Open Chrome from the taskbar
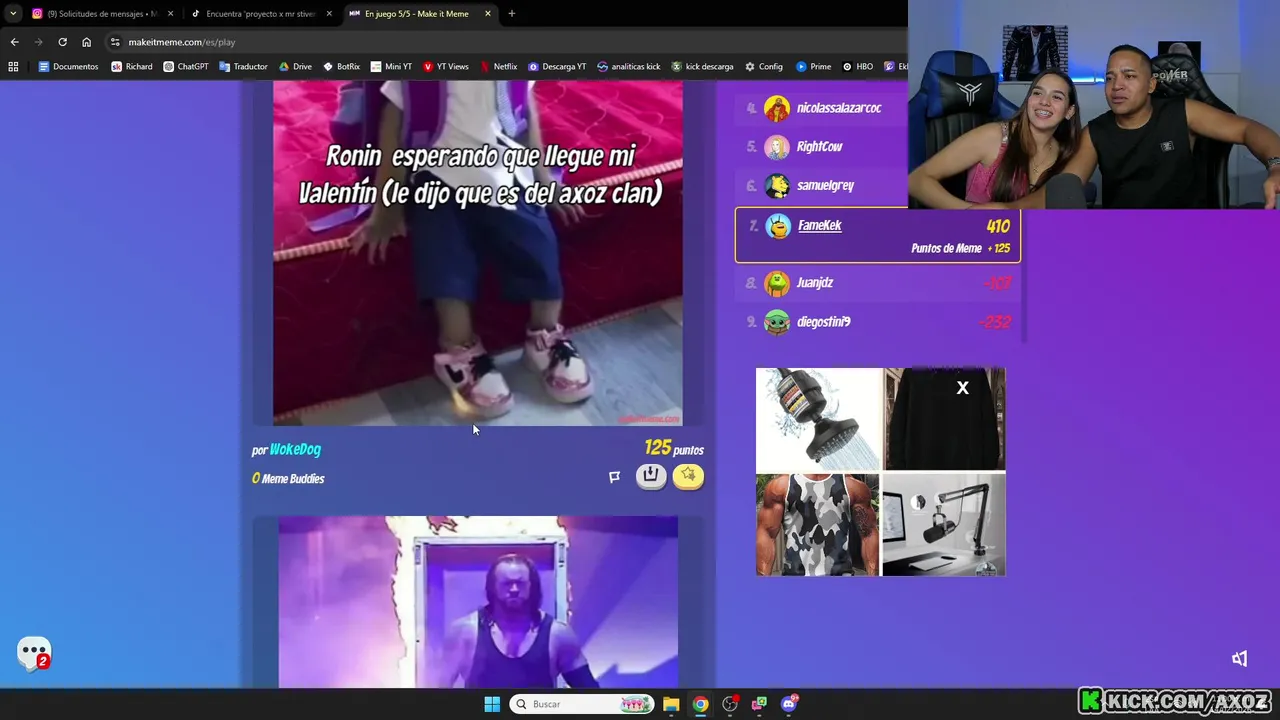Image resolution: width=1280 pixels, height=720 pixels. (701, 704)
